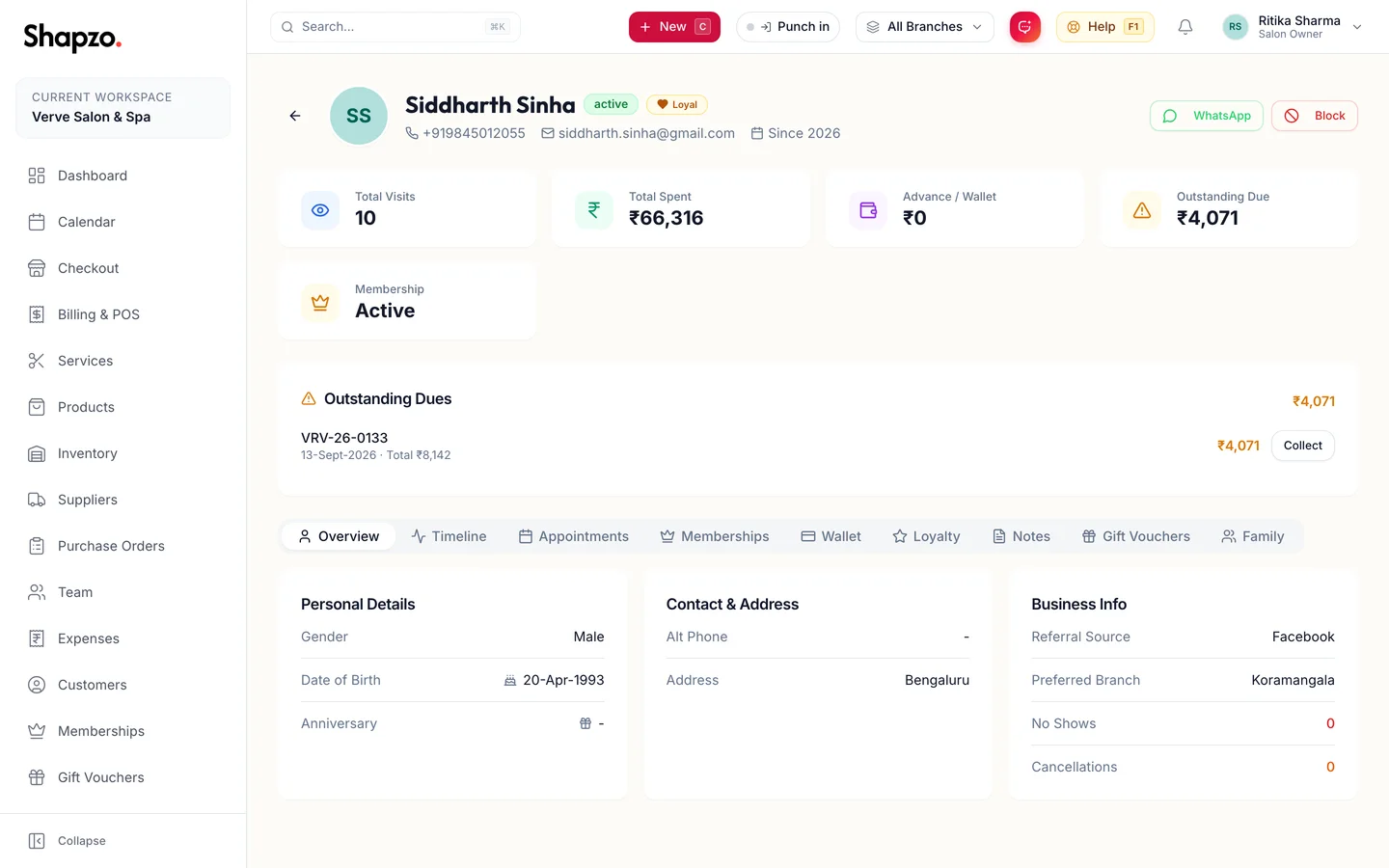Click the SS customer avatar
Viewport: 1389px width, 868px height.
[359, 116]
